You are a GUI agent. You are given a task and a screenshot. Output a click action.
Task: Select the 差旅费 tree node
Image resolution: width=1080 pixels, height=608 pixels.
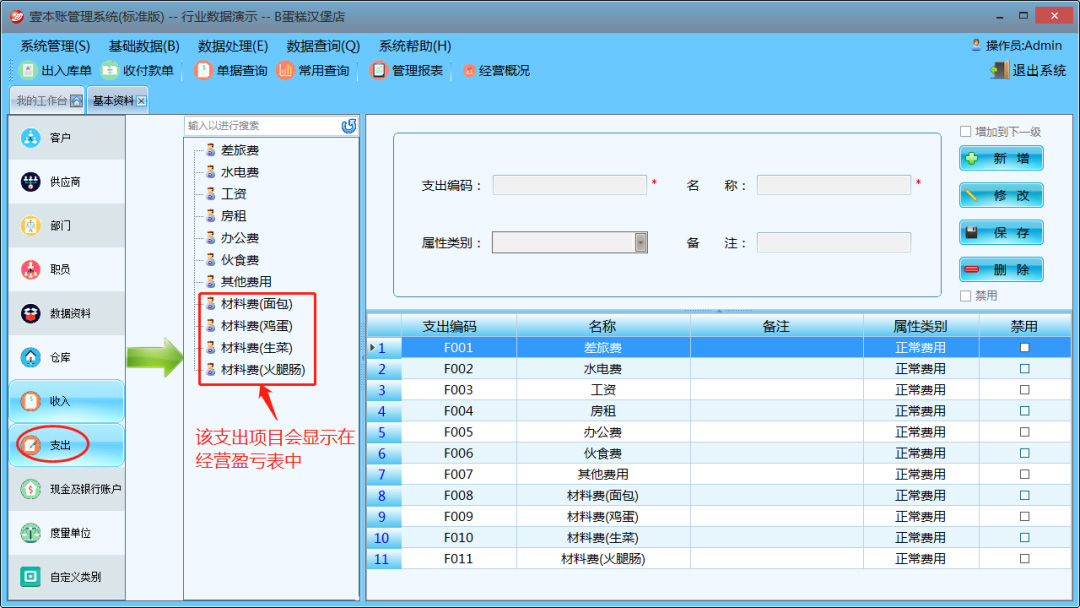(239, 150)
